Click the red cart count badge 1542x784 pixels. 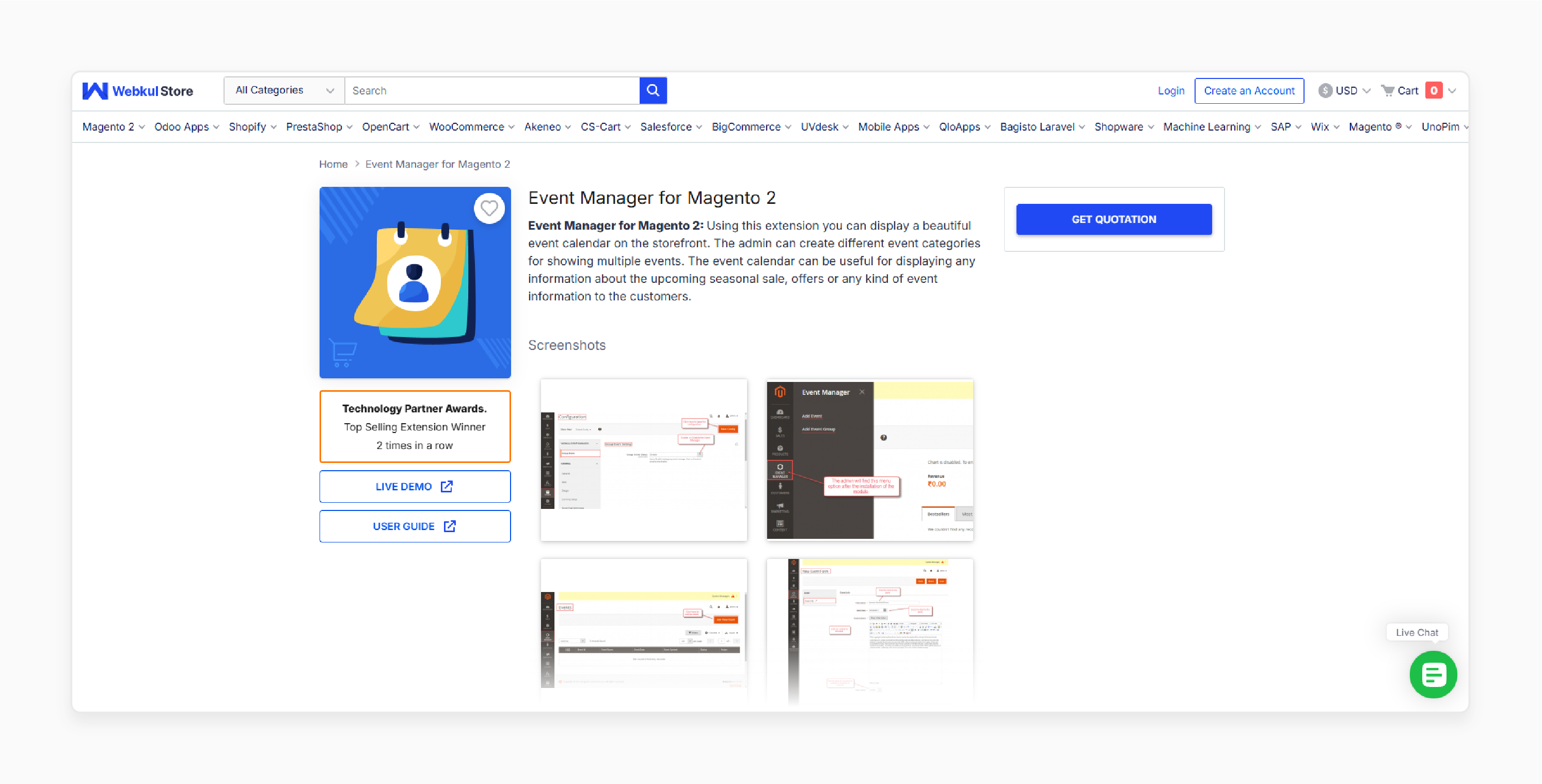coord(1434,90)
